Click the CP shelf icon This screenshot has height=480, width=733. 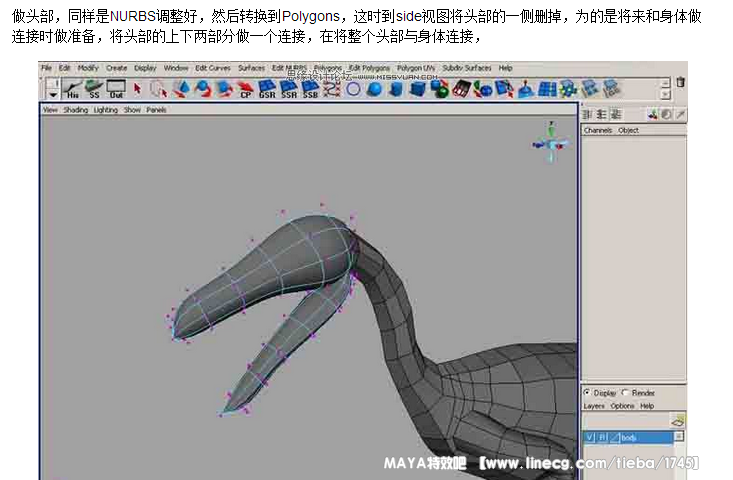pyautogui.click(x=245, y=89)
